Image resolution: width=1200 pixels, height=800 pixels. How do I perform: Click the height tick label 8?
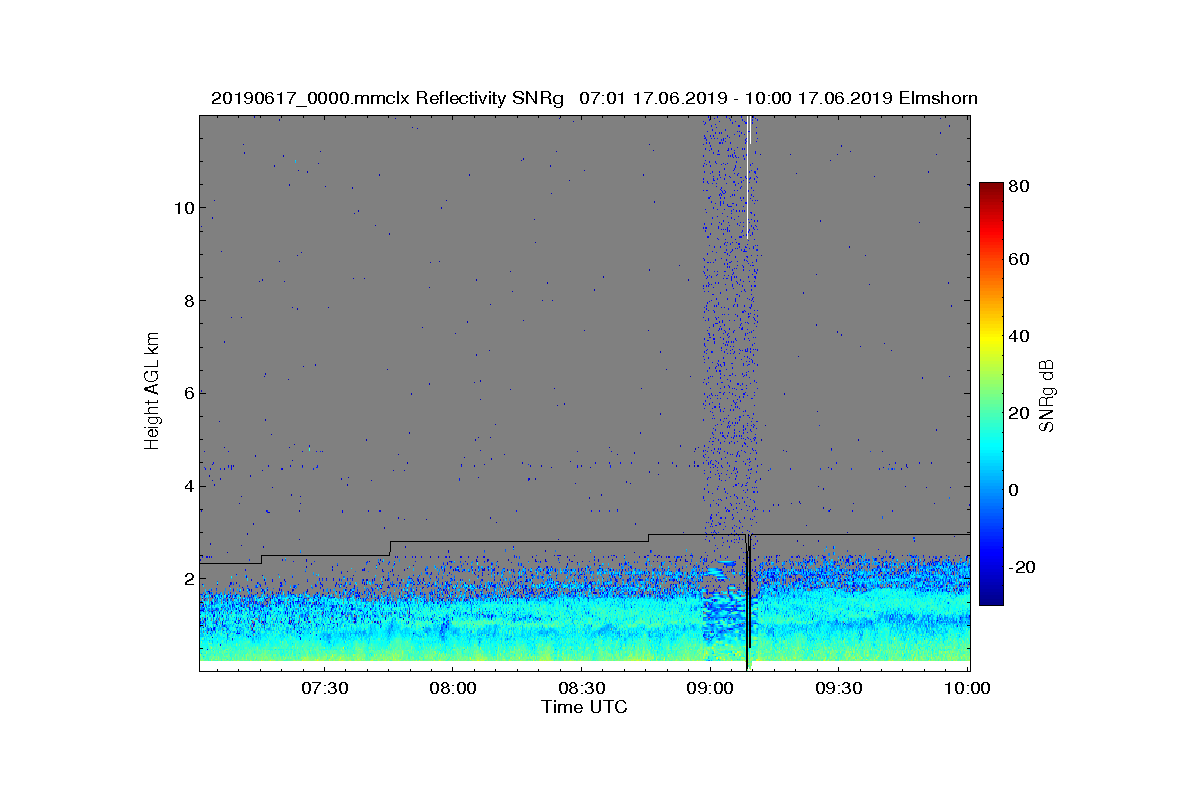[x=188, y=300]
